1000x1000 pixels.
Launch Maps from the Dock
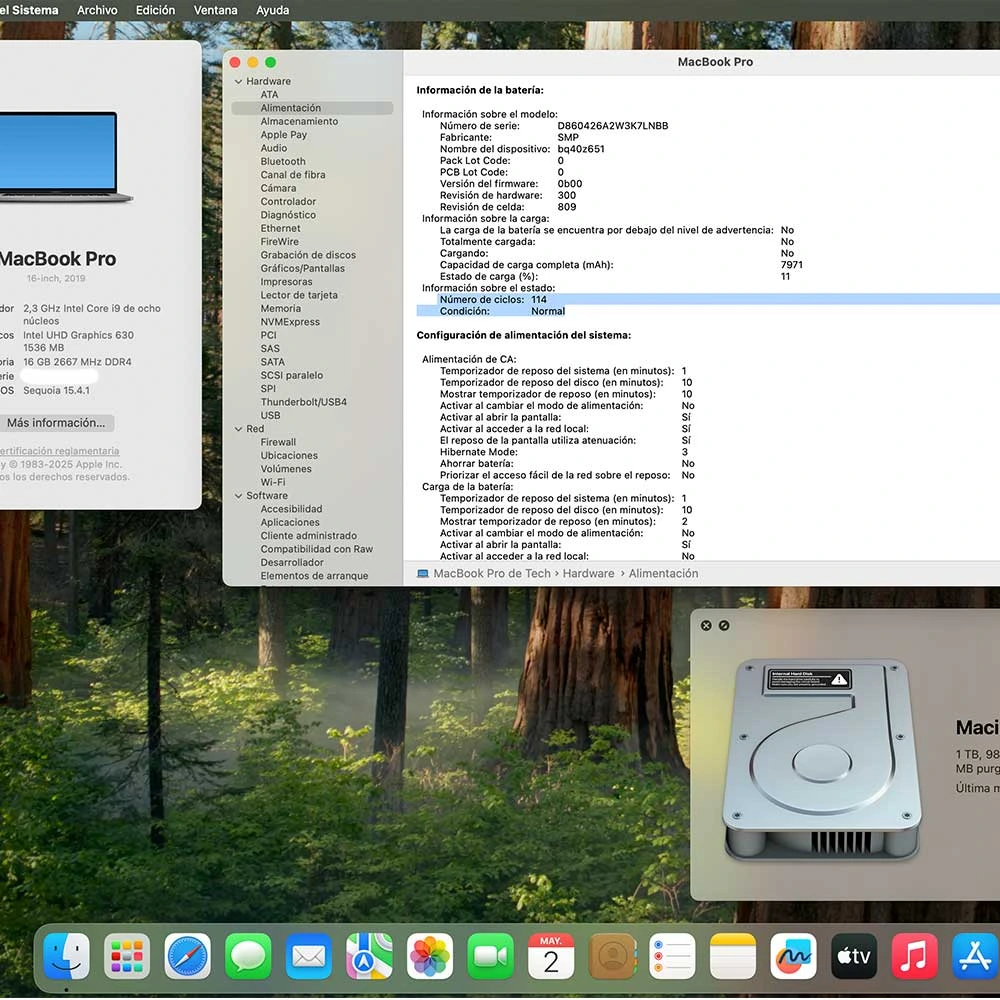click(x=369, y=956)
